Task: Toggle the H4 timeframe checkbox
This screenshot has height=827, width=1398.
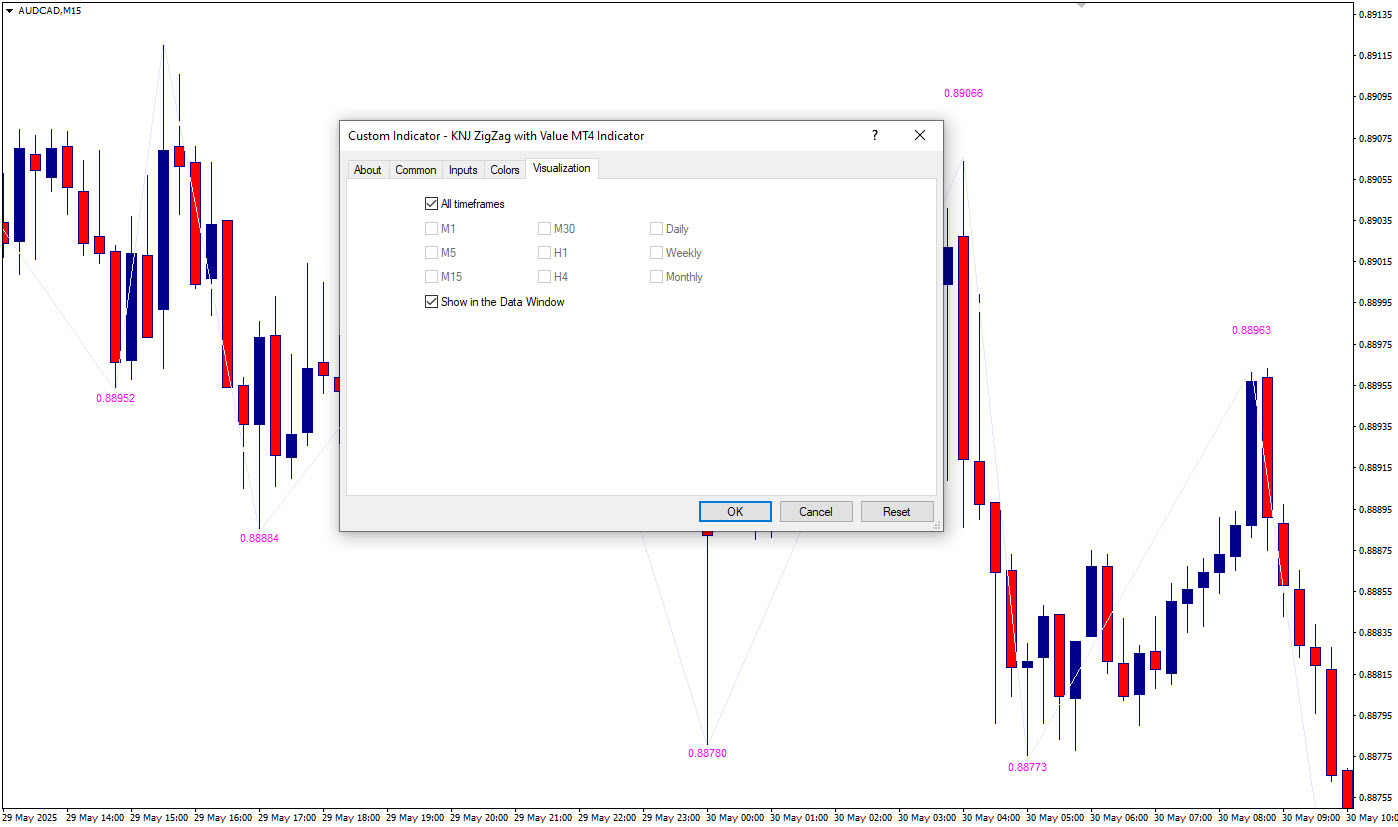Action: click(x=544, y=277)
